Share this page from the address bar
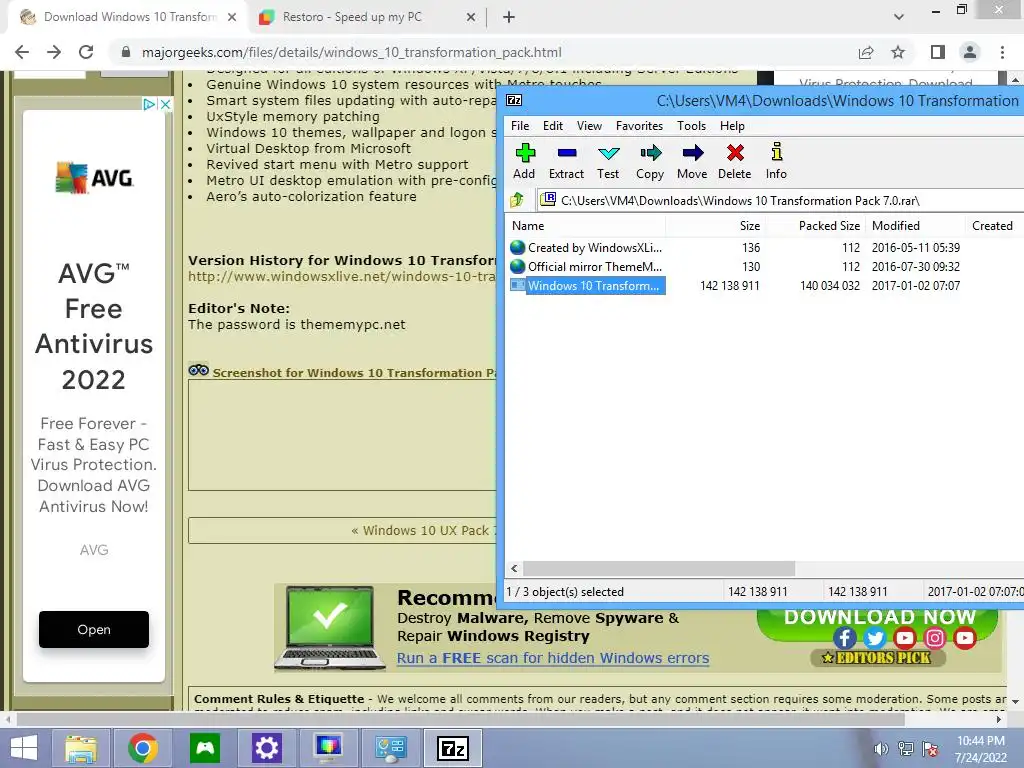The image size is (1024, 768). pyautogui.click(x=866, y=52)
